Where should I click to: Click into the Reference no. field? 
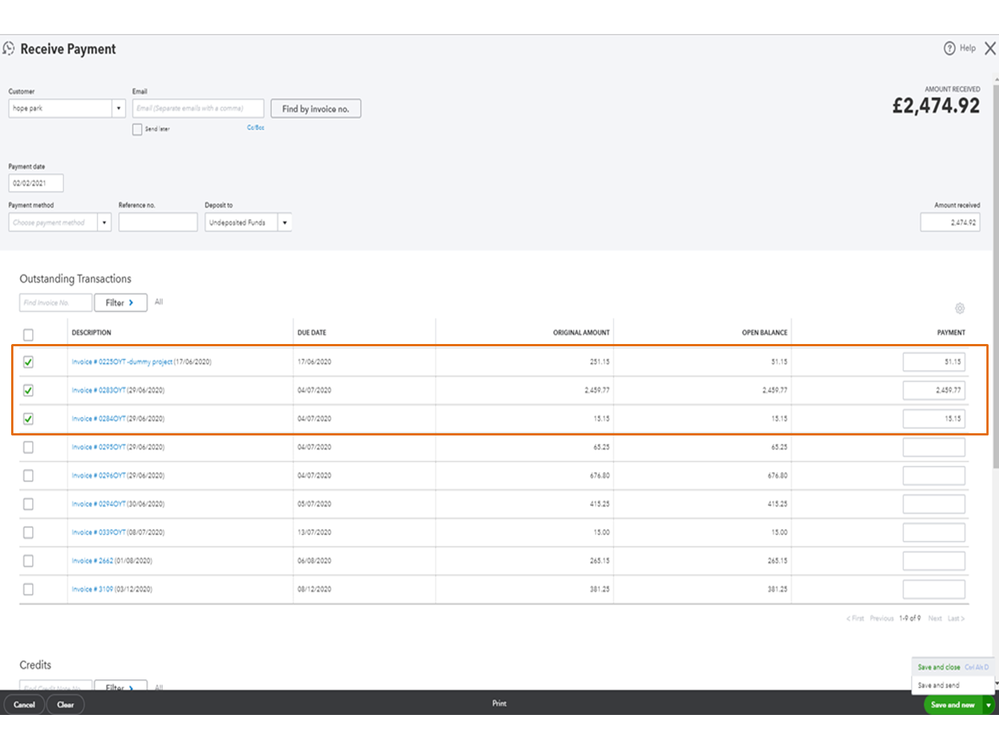coord(157,223)
